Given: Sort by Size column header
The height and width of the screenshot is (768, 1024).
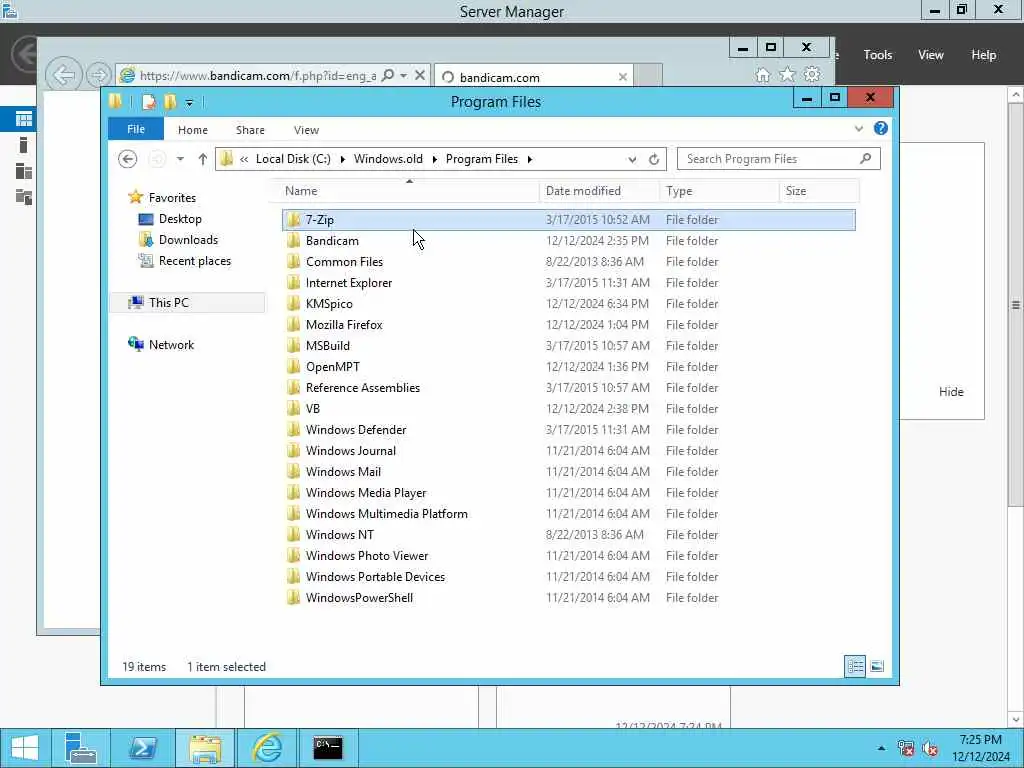Looking at the screenshot, I should tap(819, 191).
